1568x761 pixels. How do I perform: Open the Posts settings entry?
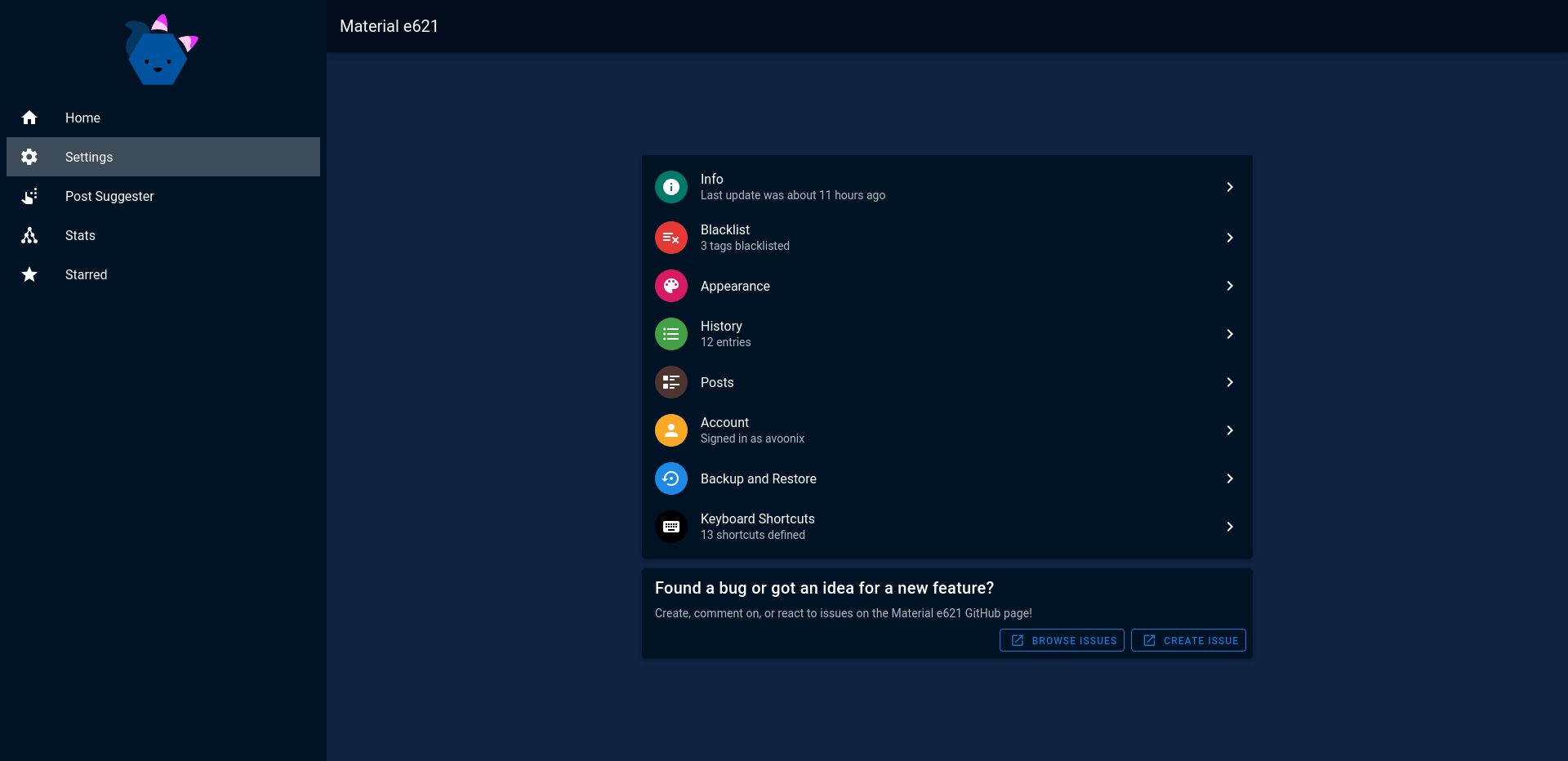click(x=947, y=382)
